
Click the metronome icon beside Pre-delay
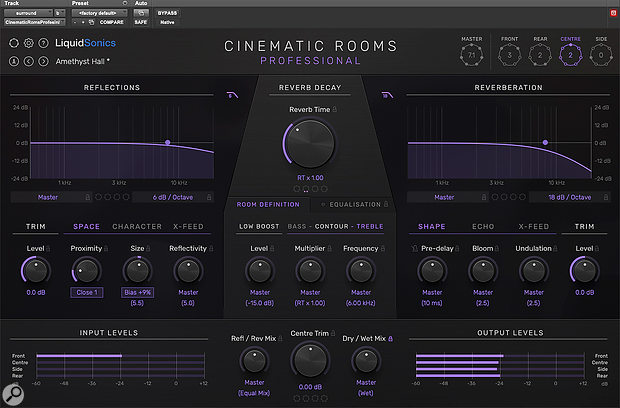pyautogui.click(x=414, y=249)
